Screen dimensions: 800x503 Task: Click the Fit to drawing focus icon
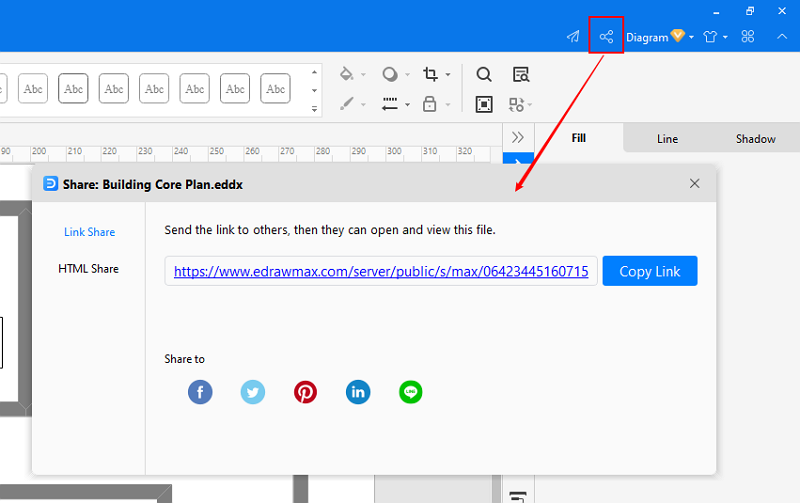(x=484, y=104)
